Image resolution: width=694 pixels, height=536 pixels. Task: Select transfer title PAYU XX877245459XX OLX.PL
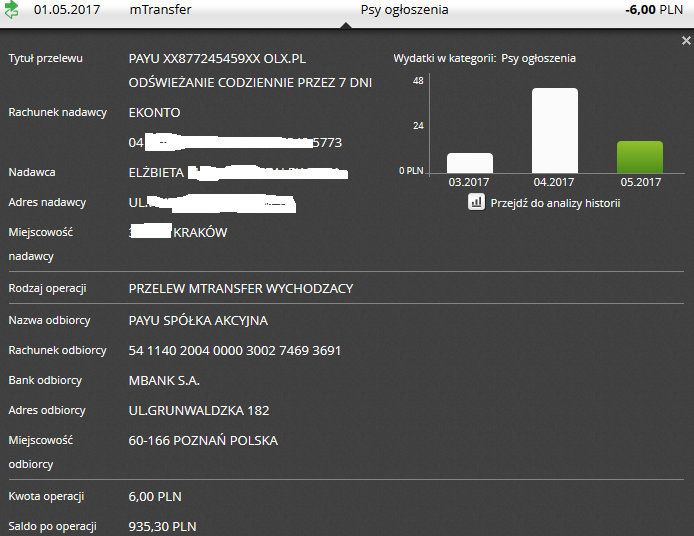[x=217, y=59]
